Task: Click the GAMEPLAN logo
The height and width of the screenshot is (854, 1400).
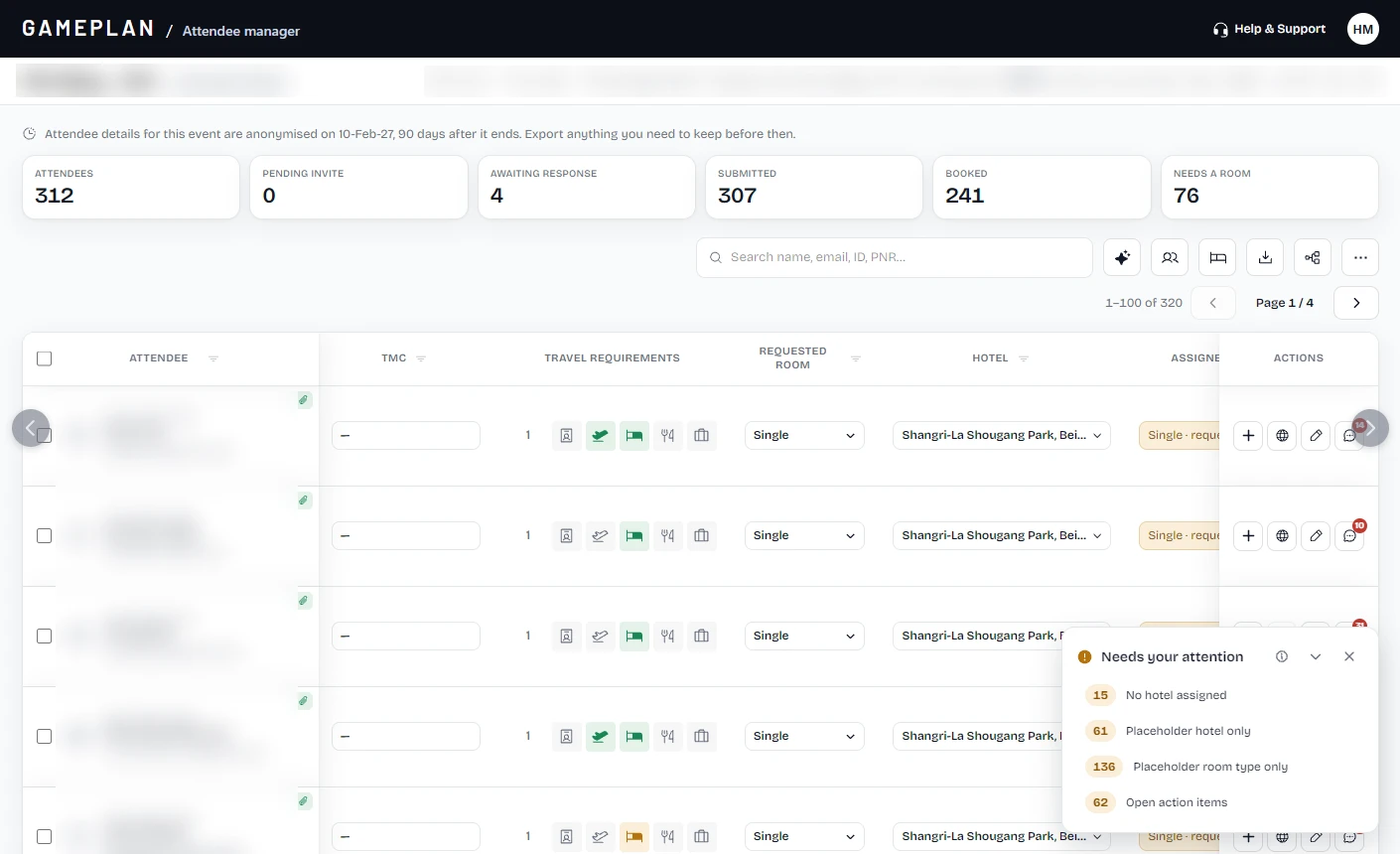Action: coord(88,29)
